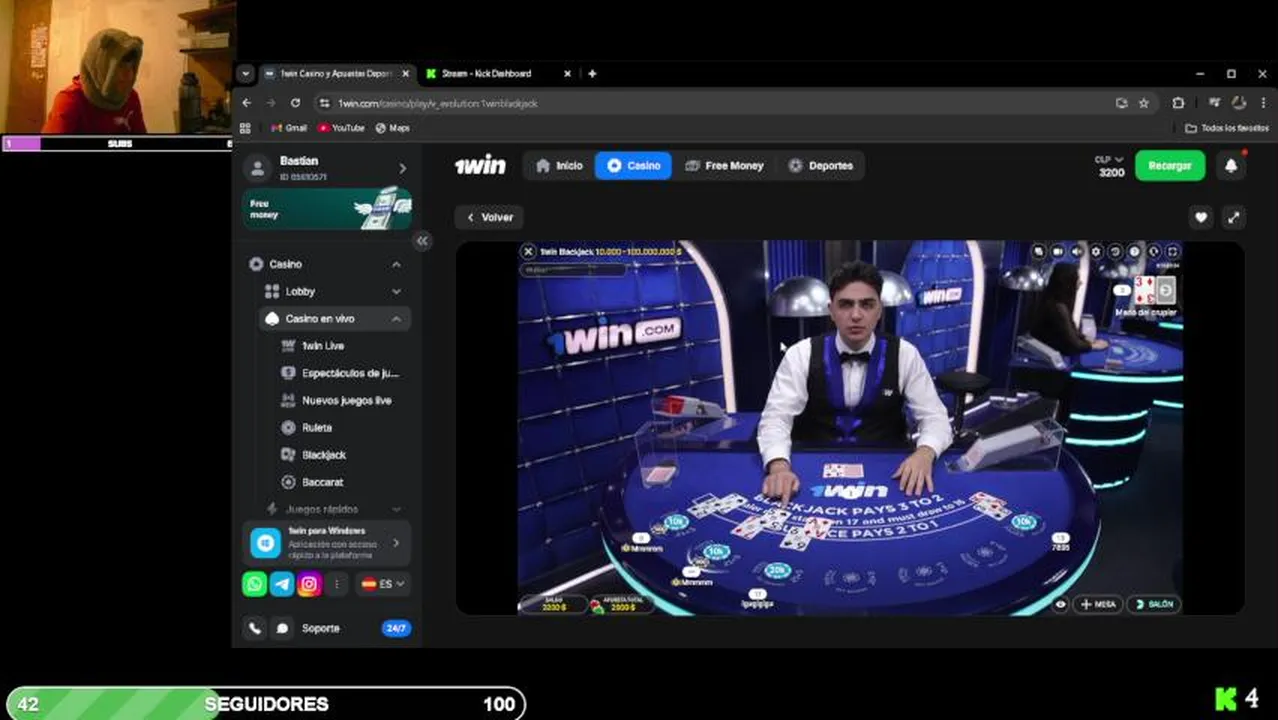Image resolution: width=1278 pixels, height=720 pixels.
Task: Open Ruleta in sidebar
Action: tap(307, 428)
